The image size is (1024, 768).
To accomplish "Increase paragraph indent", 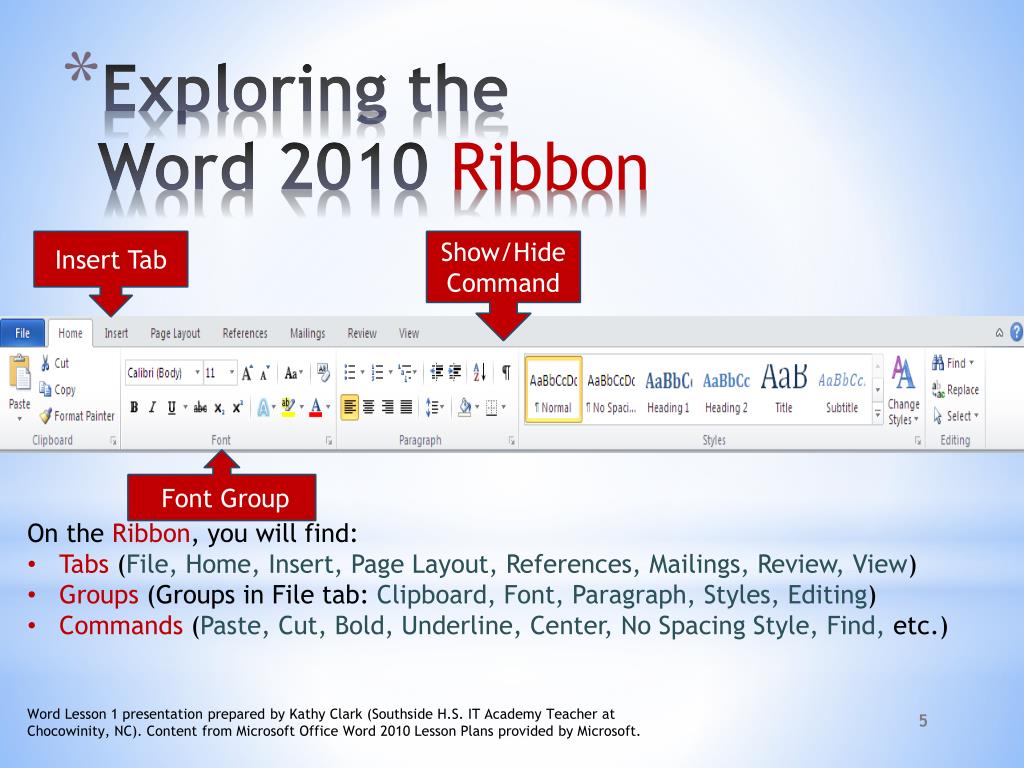I will [x=455, y=372].
